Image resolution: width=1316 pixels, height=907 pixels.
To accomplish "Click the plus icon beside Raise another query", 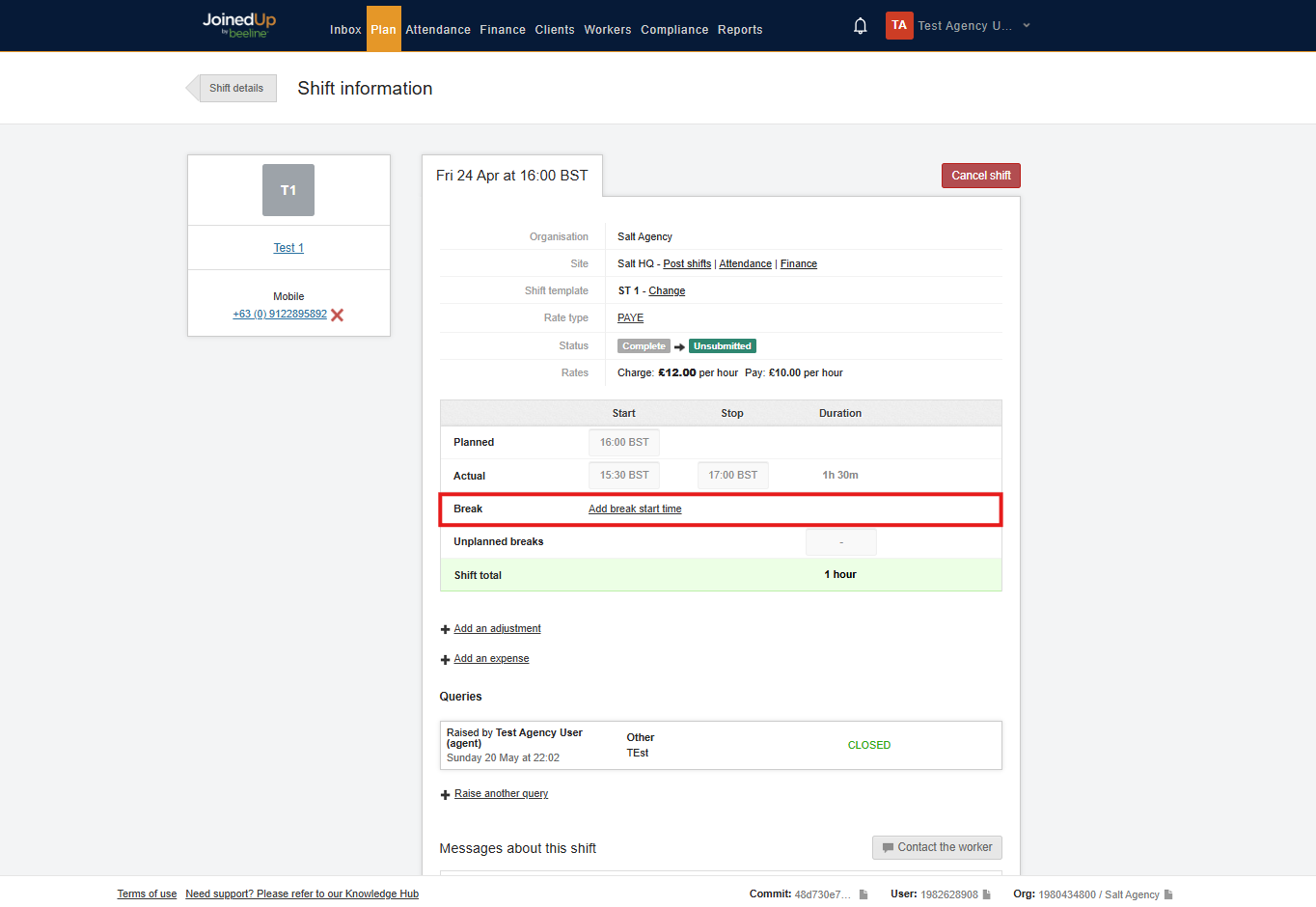I will pos(445,794).
